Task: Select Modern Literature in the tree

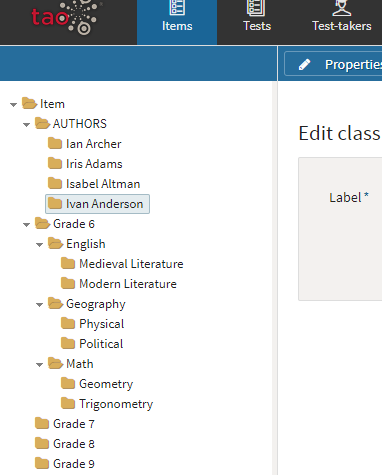Action: pos(128,284)
